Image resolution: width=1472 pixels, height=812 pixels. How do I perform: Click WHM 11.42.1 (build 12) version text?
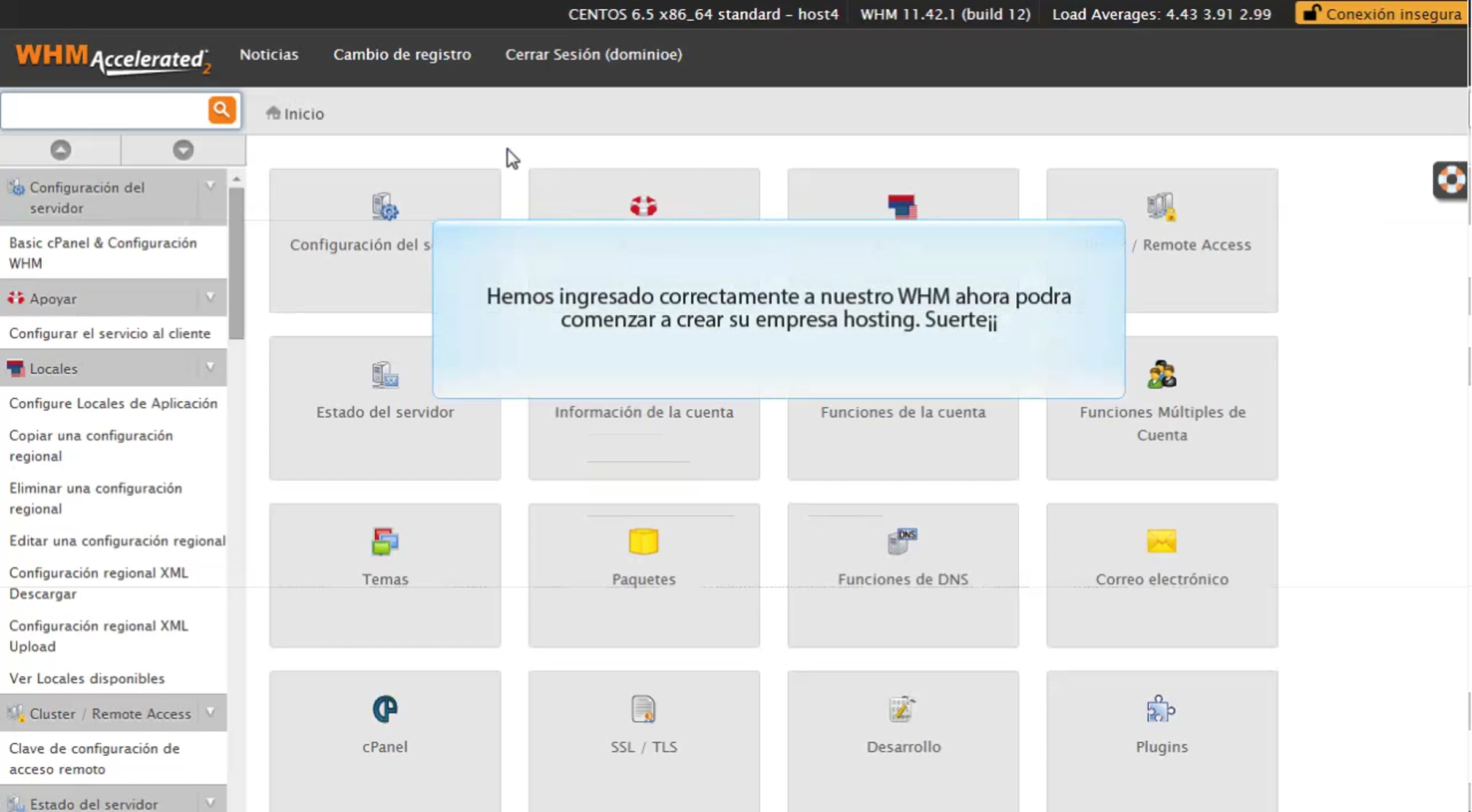coord(945,13)
